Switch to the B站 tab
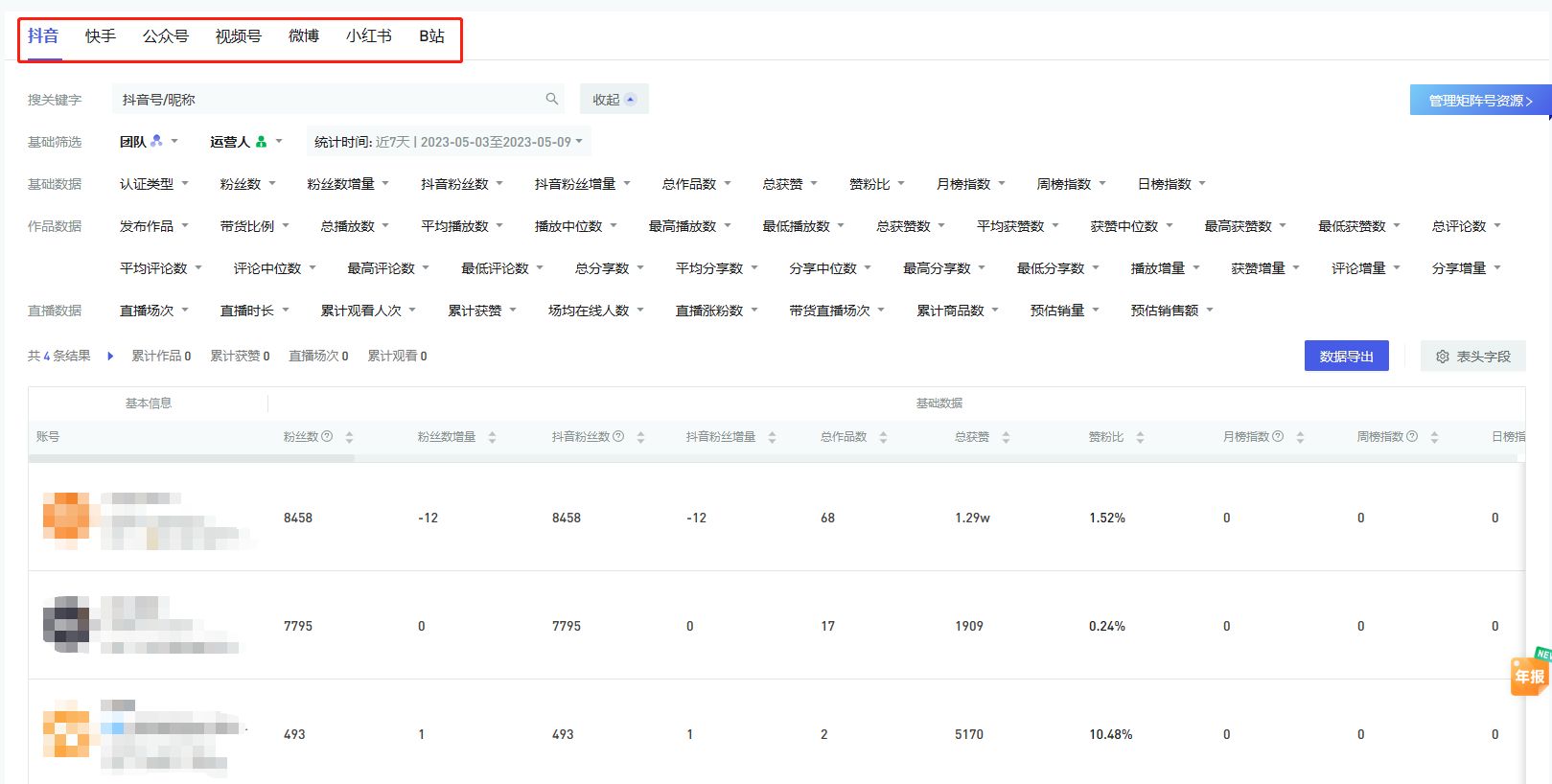Viewport: 1552px width, 784px height. coord(432,36)
